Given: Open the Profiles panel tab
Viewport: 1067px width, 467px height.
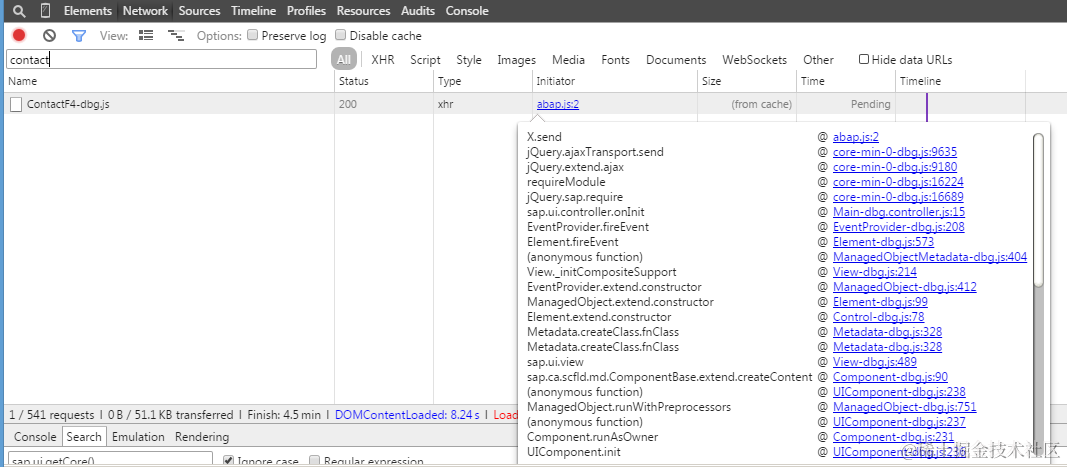Looking at the screenshot, I should tap(306, 11).
